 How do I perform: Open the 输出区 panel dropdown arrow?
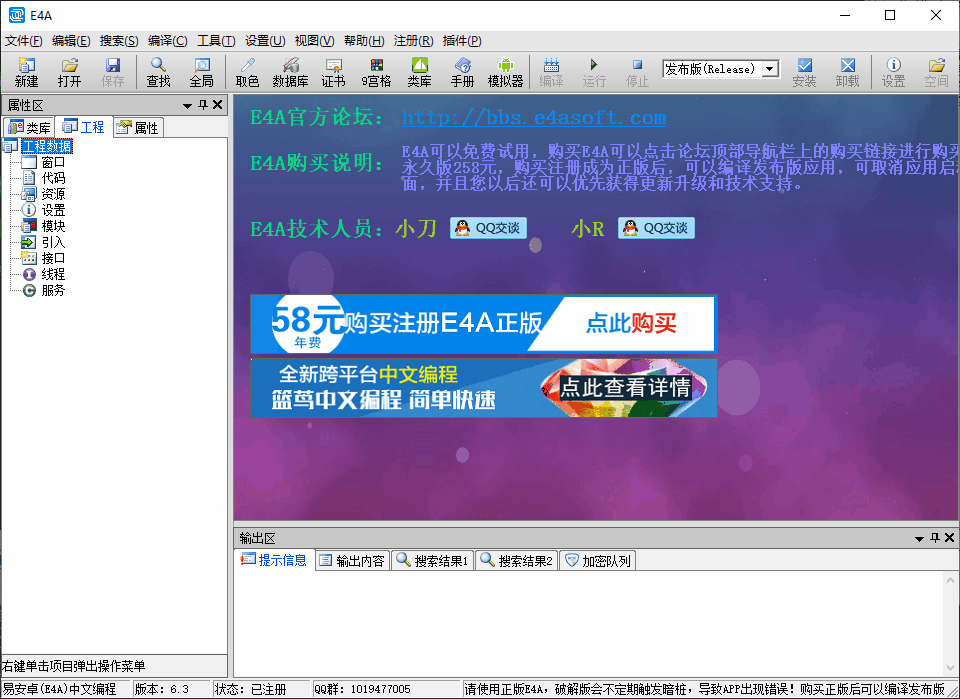point(919,539)
